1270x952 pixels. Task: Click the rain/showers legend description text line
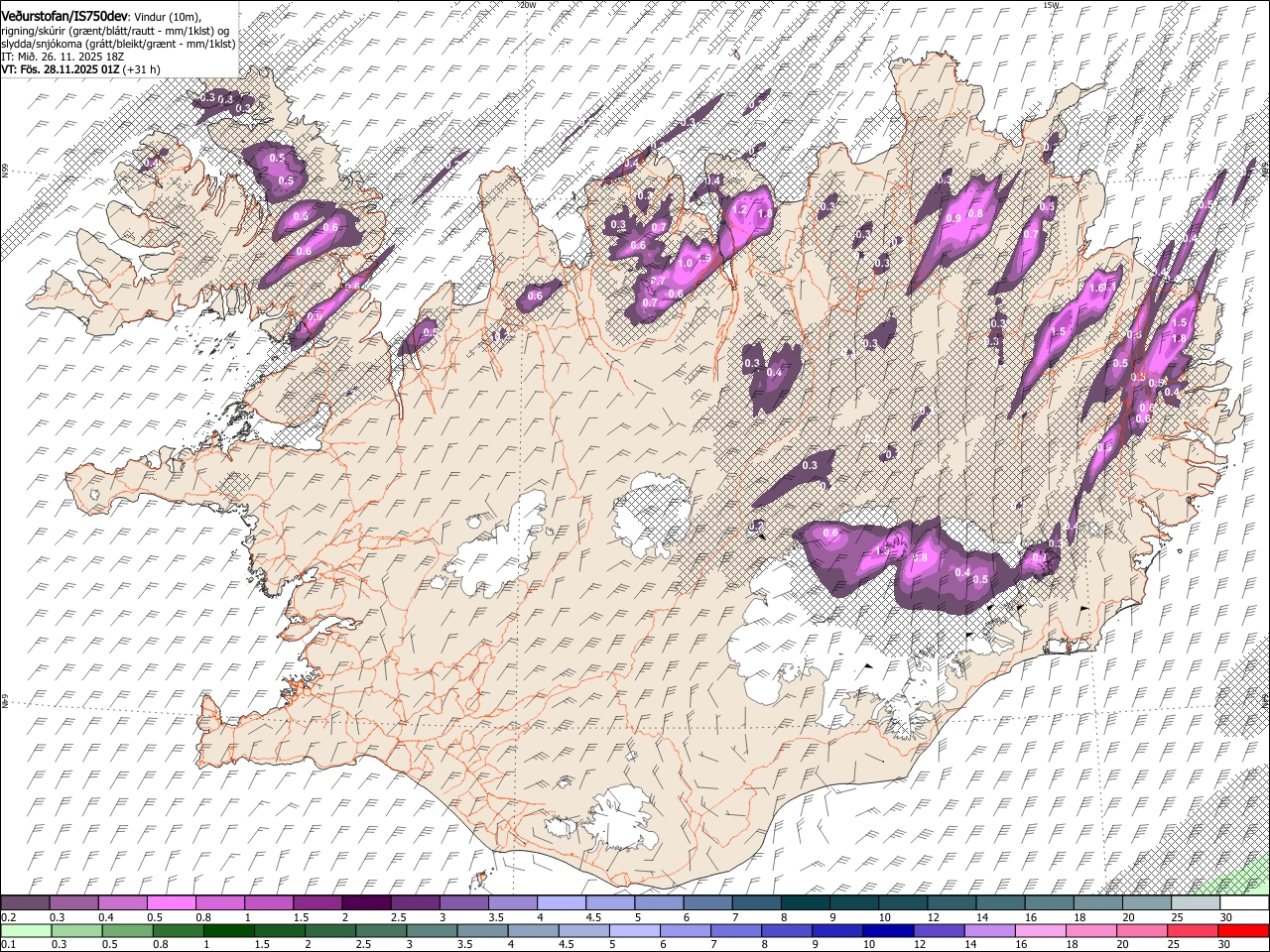pos(114,31)
